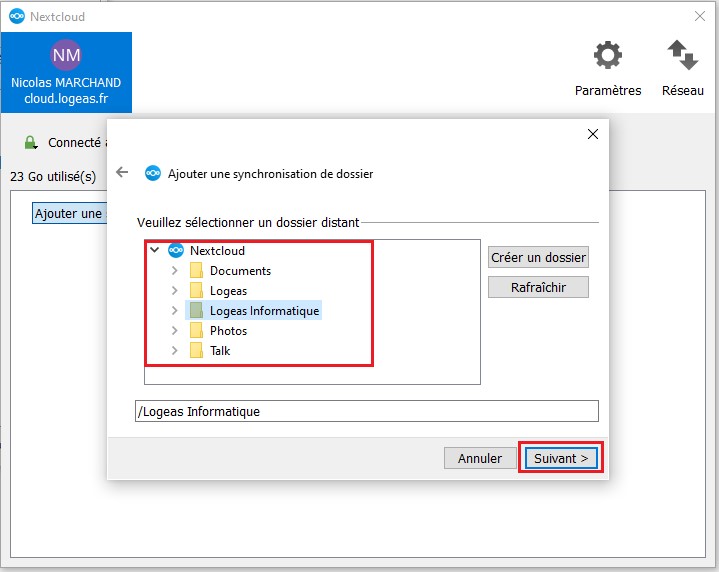This screenshot has width=719, height=572.
Task: Expand the Logeas Informatique folder chevron
Action: coord(174,311)
